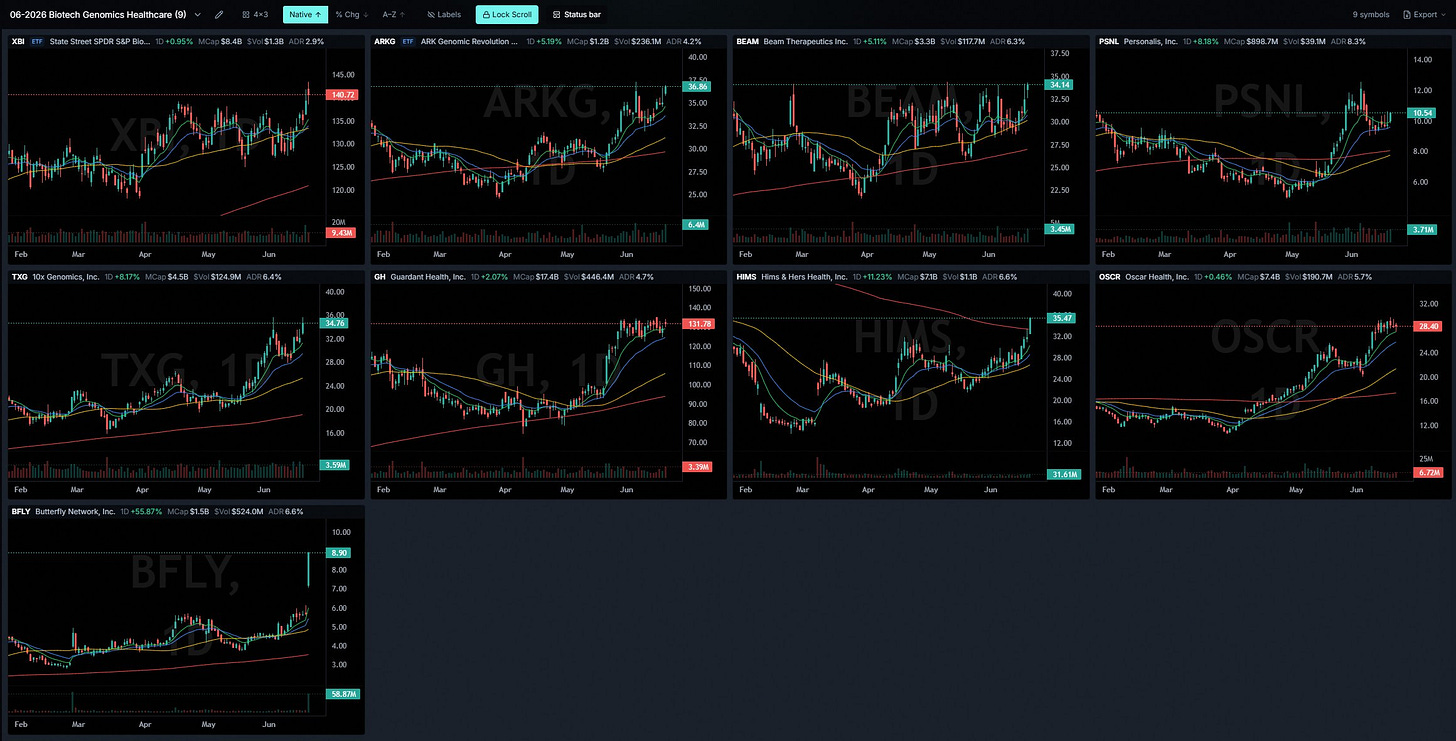Click XBI volume label 9.43M

point(342,232)
